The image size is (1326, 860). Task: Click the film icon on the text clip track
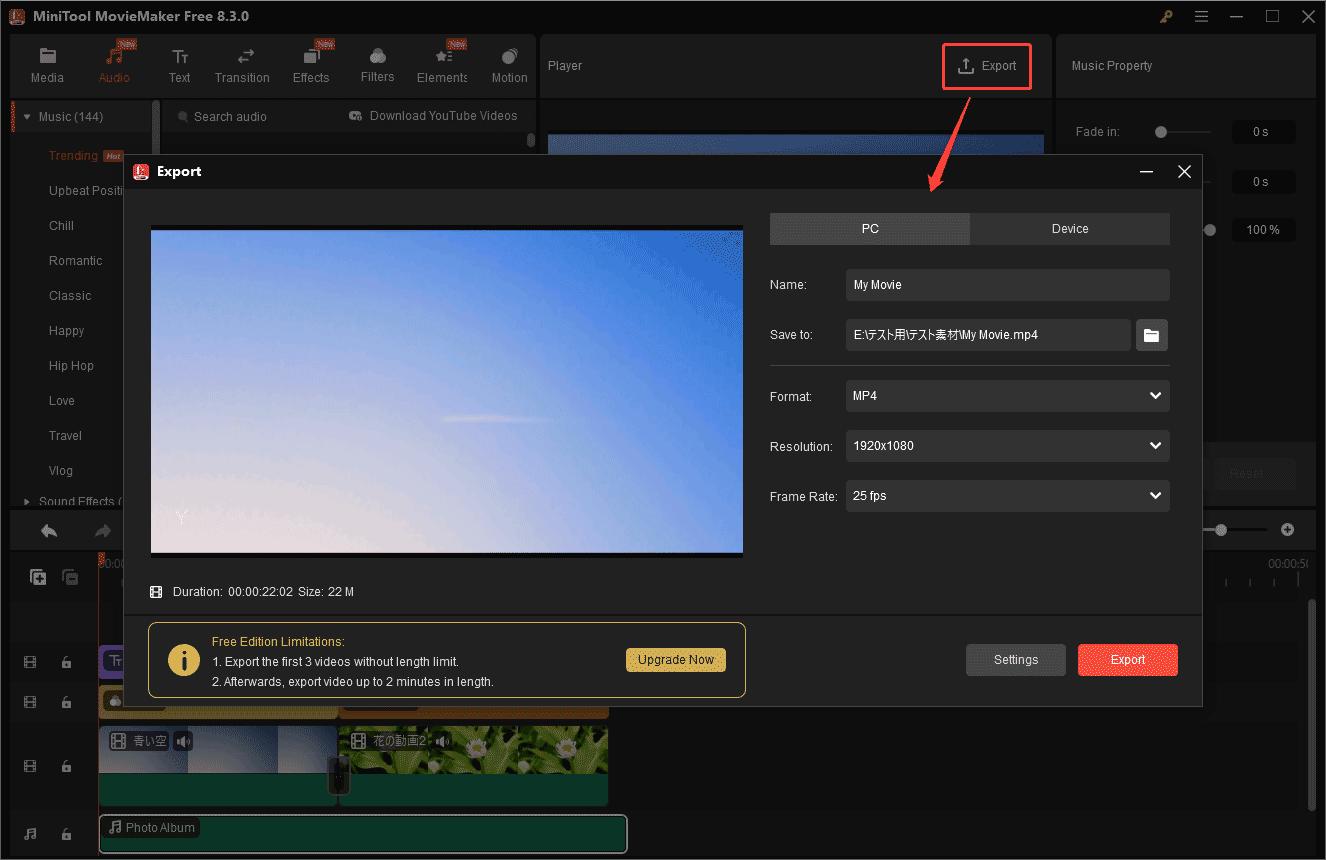point(30,662)
